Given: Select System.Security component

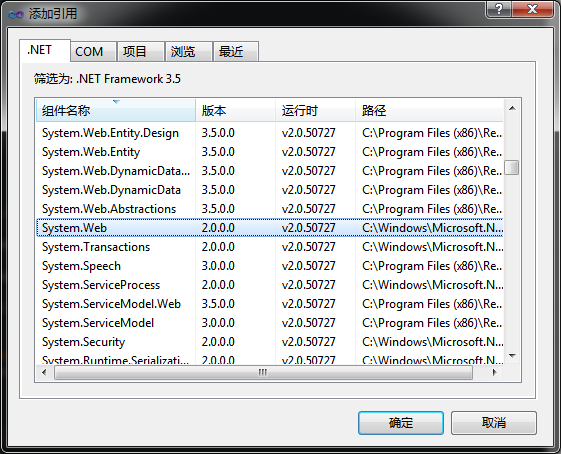Looking at the screenshot, I should click(x=270, y=342).
